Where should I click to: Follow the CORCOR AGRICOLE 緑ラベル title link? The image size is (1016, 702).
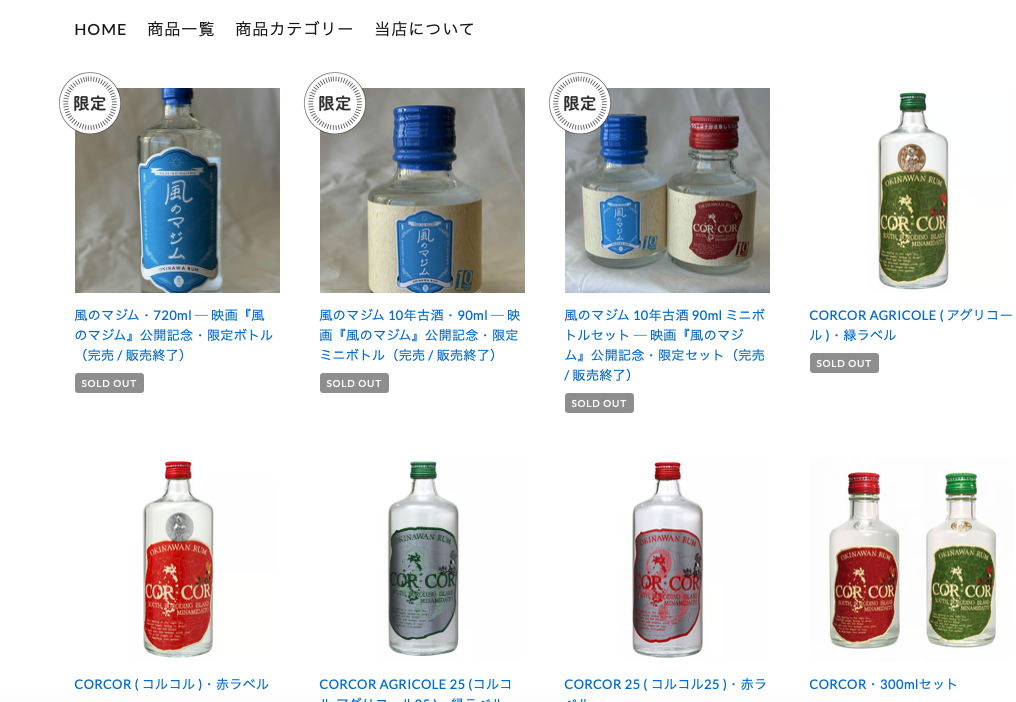910,325
